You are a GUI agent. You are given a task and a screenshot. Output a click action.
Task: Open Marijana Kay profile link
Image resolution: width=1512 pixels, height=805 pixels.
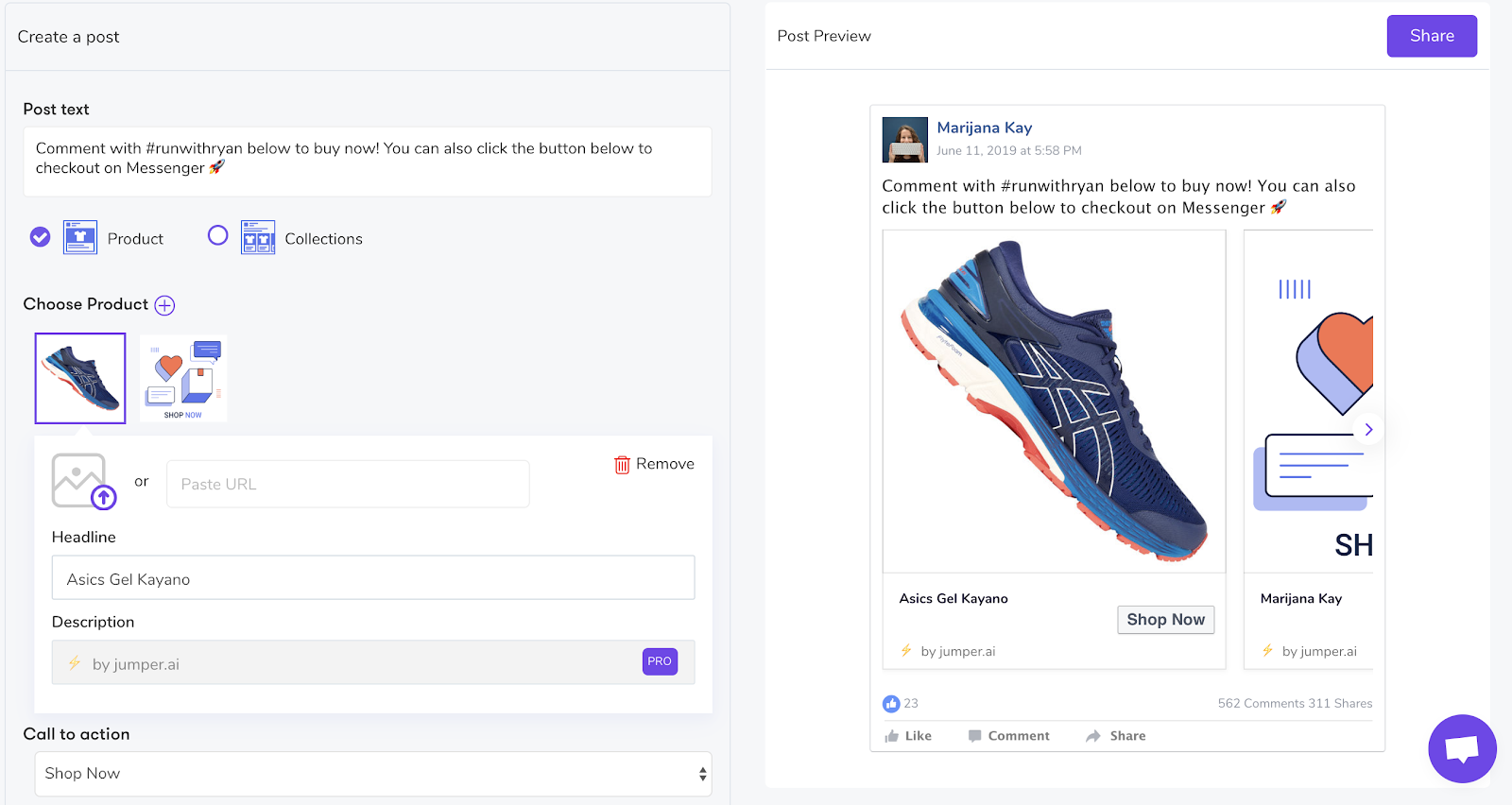984,128
